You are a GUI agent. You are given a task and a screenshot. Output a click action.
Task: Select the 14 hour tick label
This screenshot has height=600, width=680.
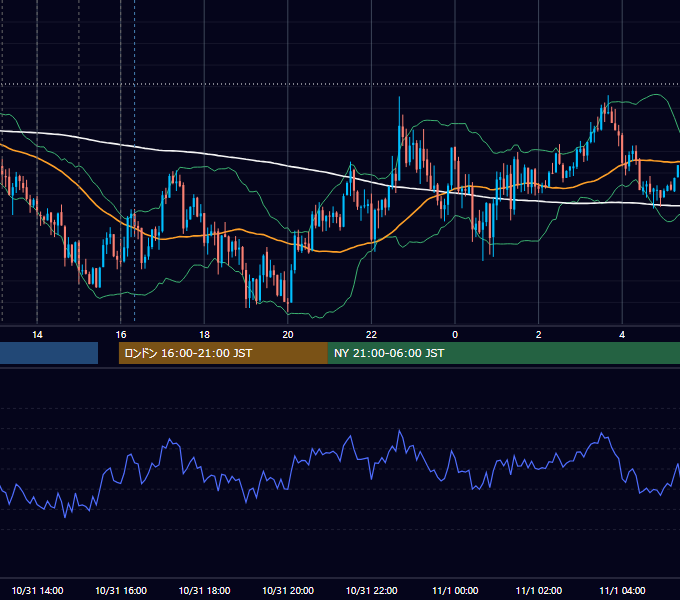coord(37,335)
